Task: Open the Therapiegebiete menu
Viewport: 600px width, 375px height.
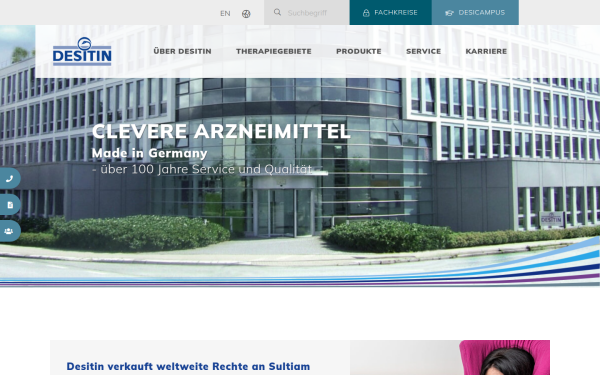Action: [x=274, y=51]
